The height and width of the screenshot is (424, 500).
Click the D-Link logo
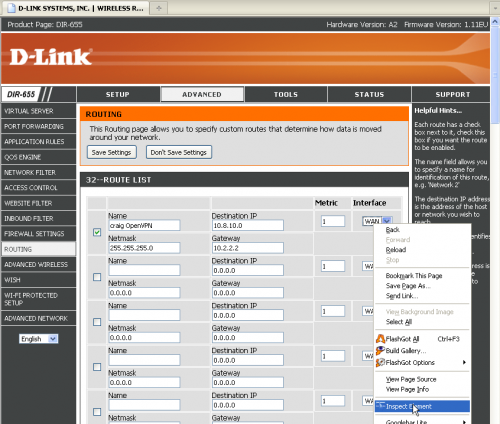point(51,57)
